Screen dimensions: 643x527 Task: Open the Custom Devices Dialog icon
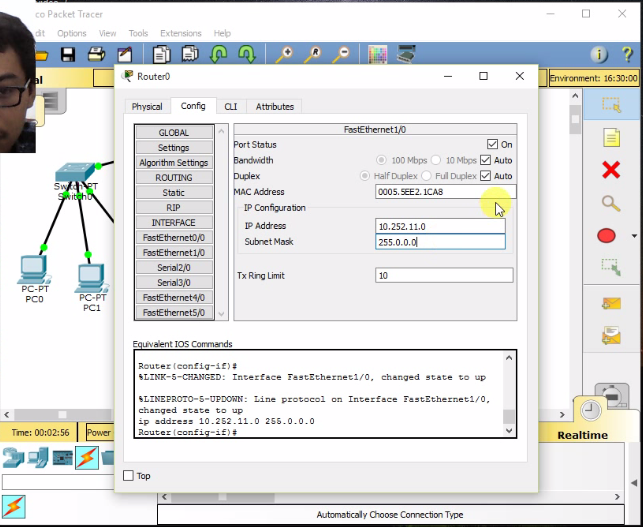pyautogui.click(x=406, y=54)
